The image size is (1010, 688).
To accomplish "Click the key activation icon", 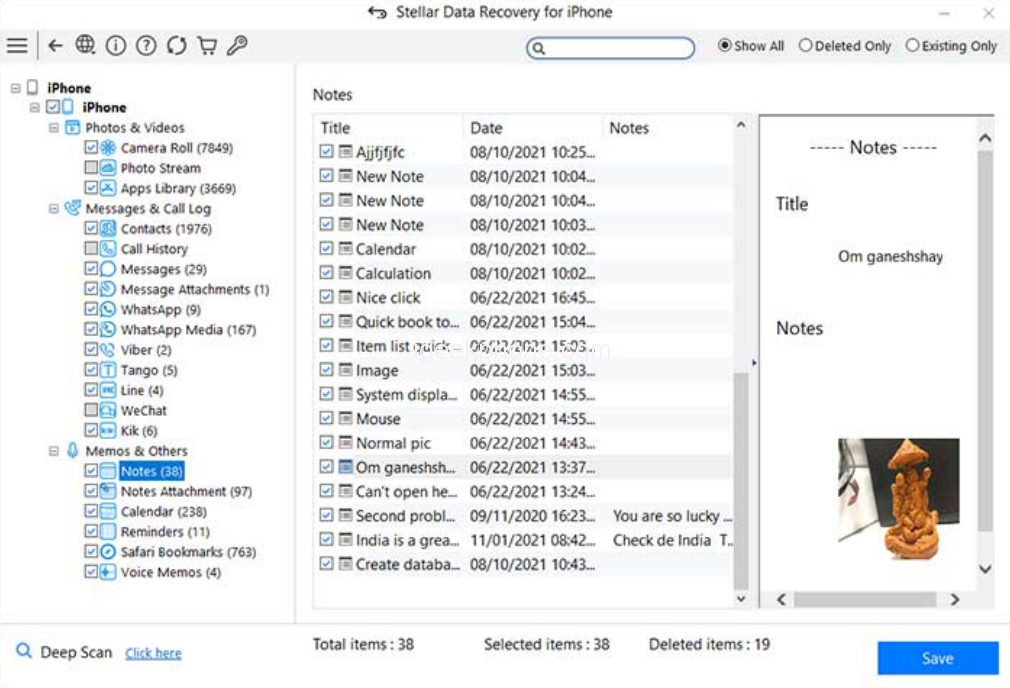I will click(237, 46).
